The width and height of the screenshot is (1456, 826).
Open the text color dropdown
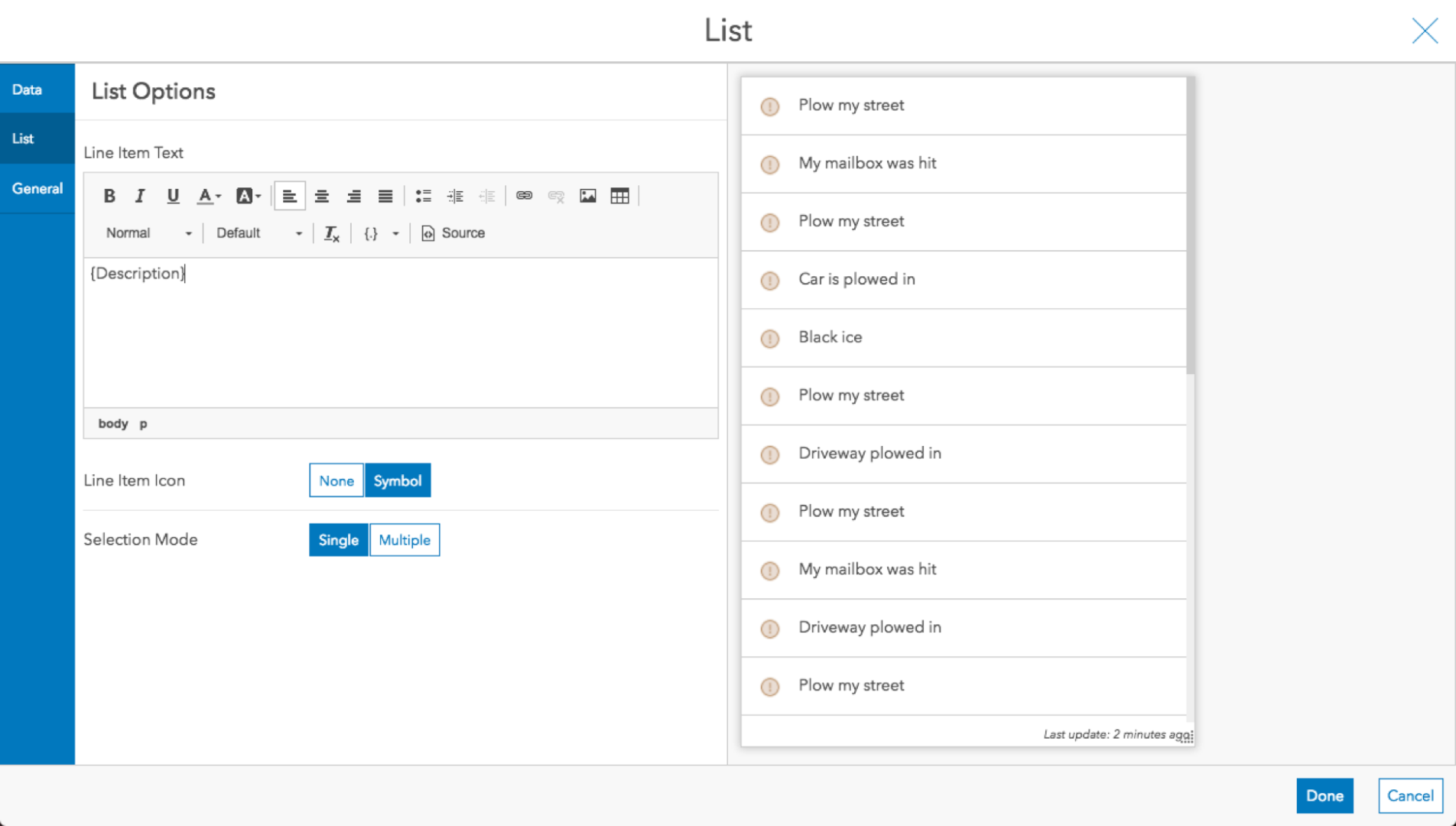[x=209, y=196]
